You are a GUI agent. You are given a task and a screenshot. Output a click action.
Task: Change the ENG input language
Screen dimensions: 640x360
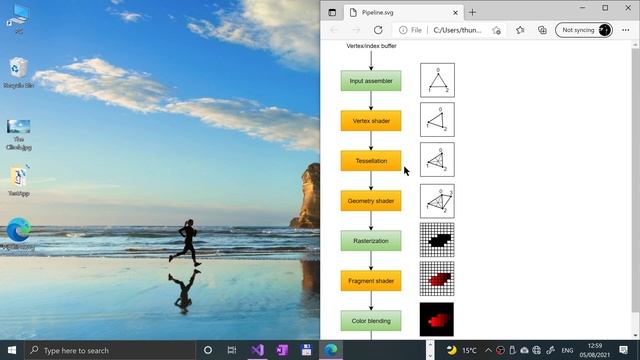[567, 350]
